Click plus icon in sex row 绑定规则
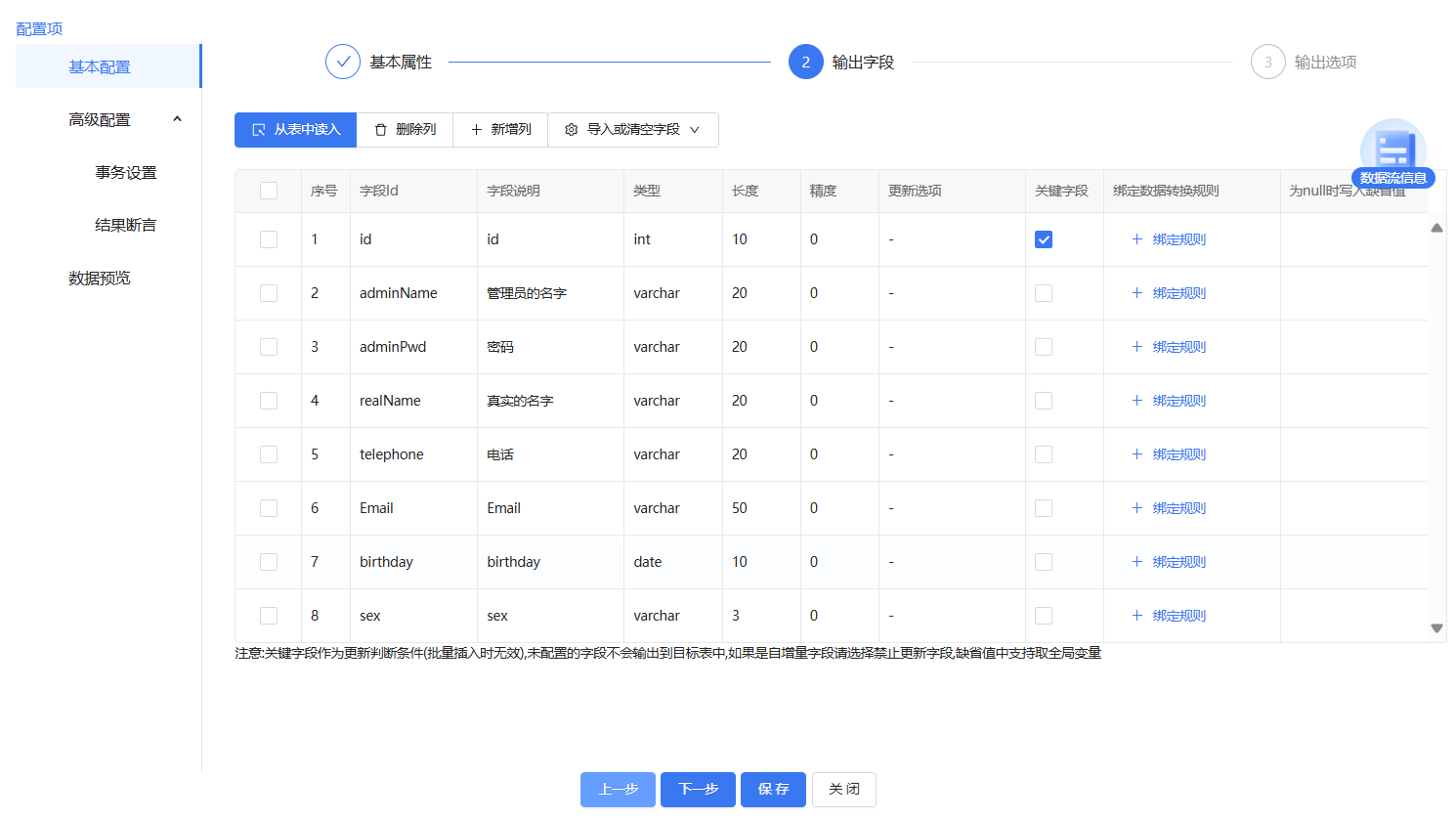 click(1136, 616)
